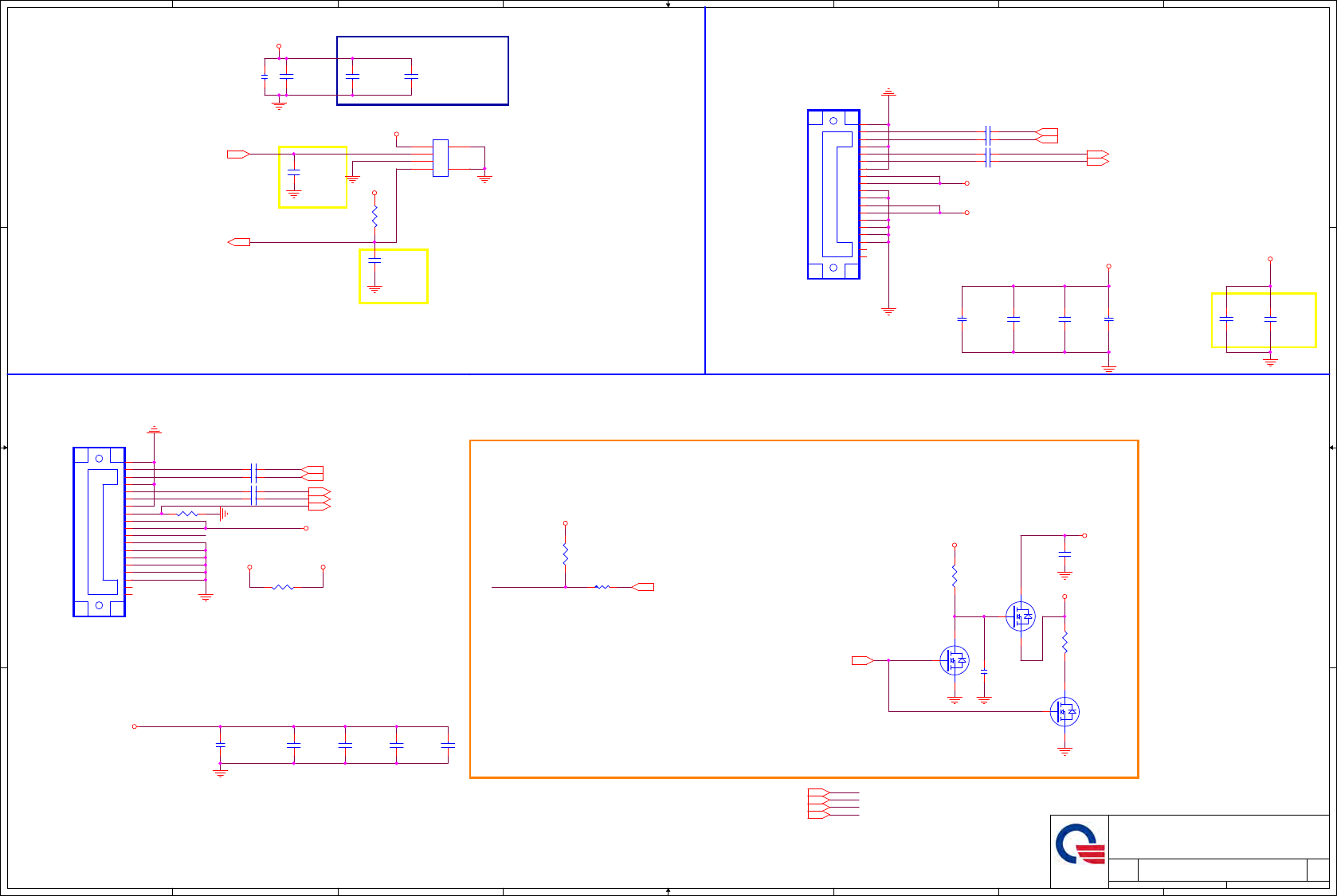Select rightmost capacitor inside the blue rectangle
Viewport: 1337px width, 896px height.
coord(411,76)
